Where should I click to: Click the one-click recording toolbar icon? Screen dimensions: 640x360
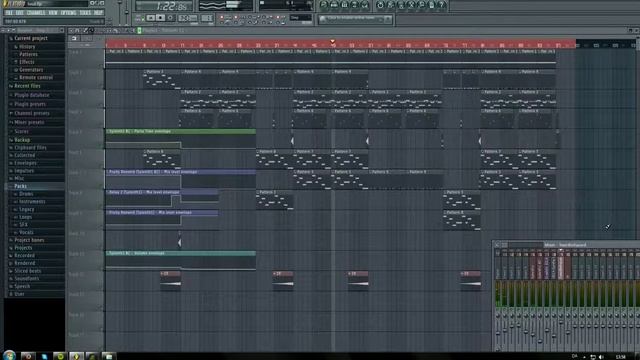tap(421, 5)
